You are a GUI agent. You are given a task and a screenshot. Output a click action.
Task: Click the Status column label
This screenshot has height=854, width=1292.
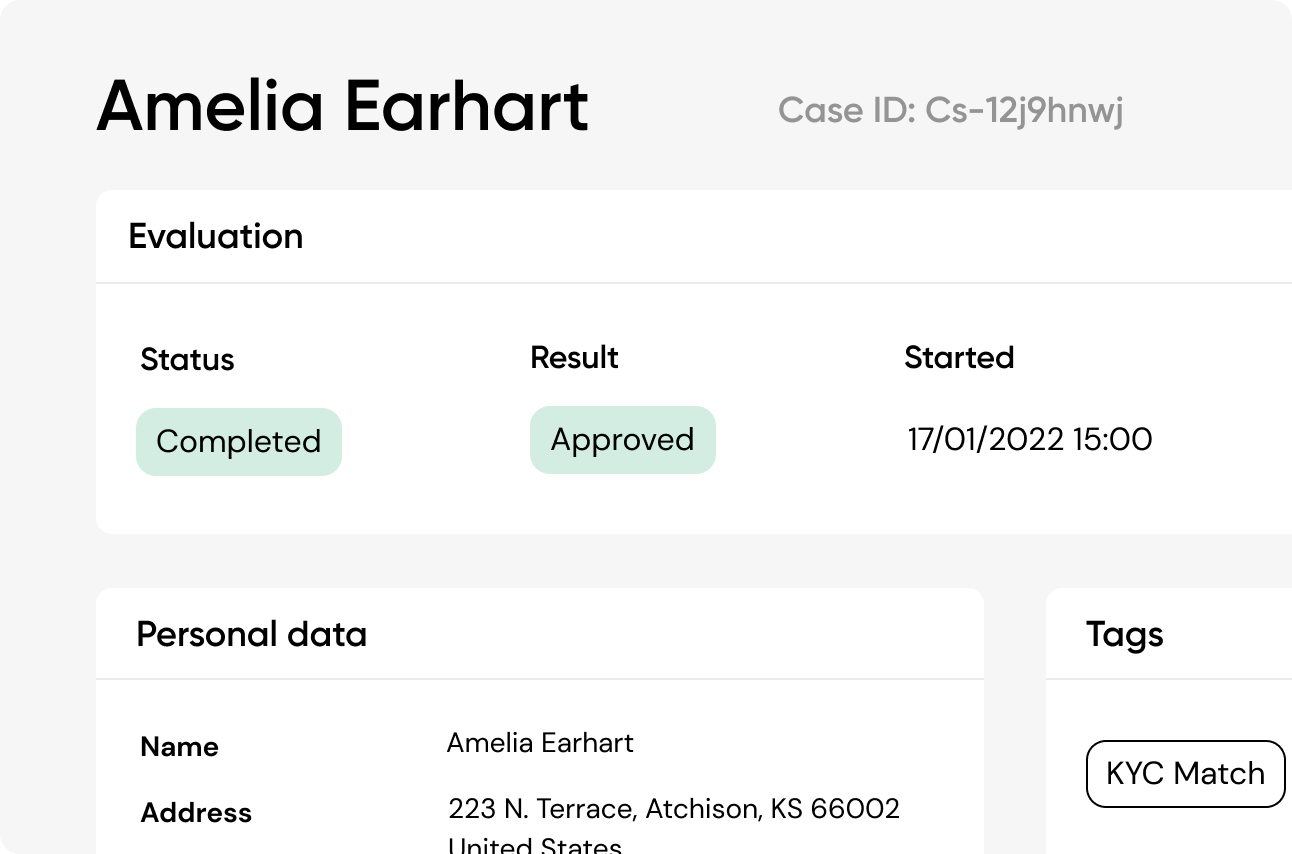pyautogui.click(x=187, y=360)
